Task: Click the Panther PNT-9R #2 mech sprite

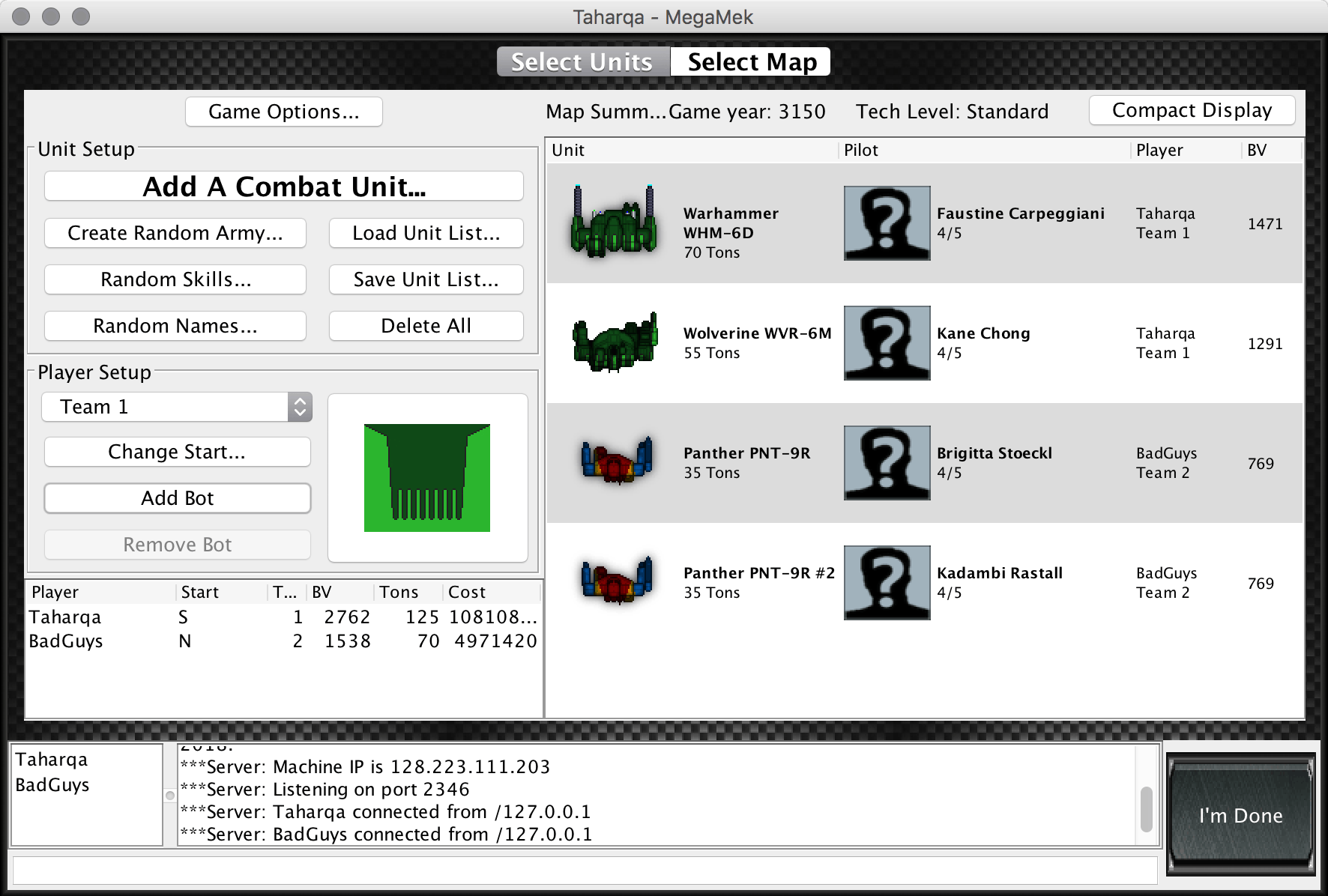Action: 616,581
